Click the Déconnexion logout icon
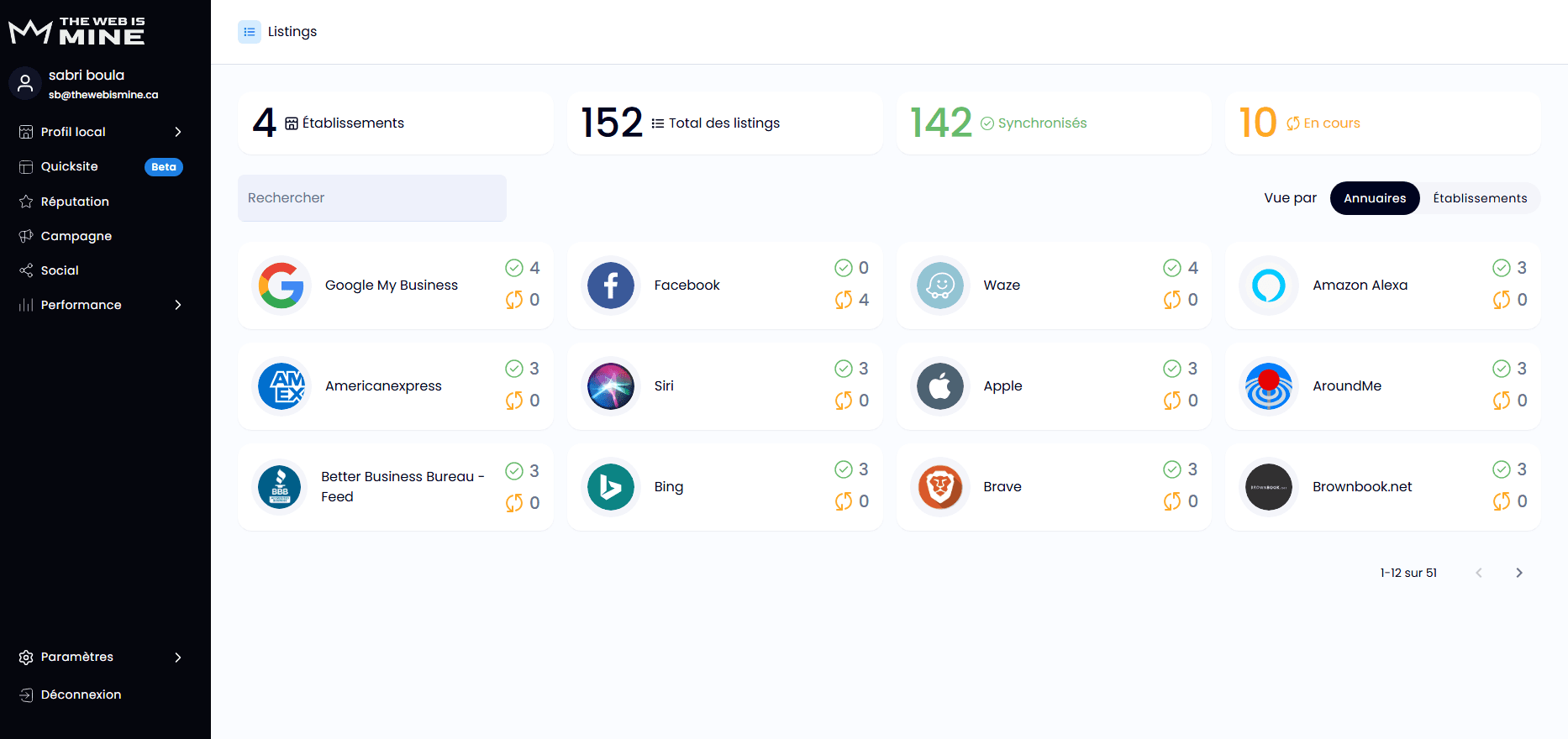 (26, 694)
